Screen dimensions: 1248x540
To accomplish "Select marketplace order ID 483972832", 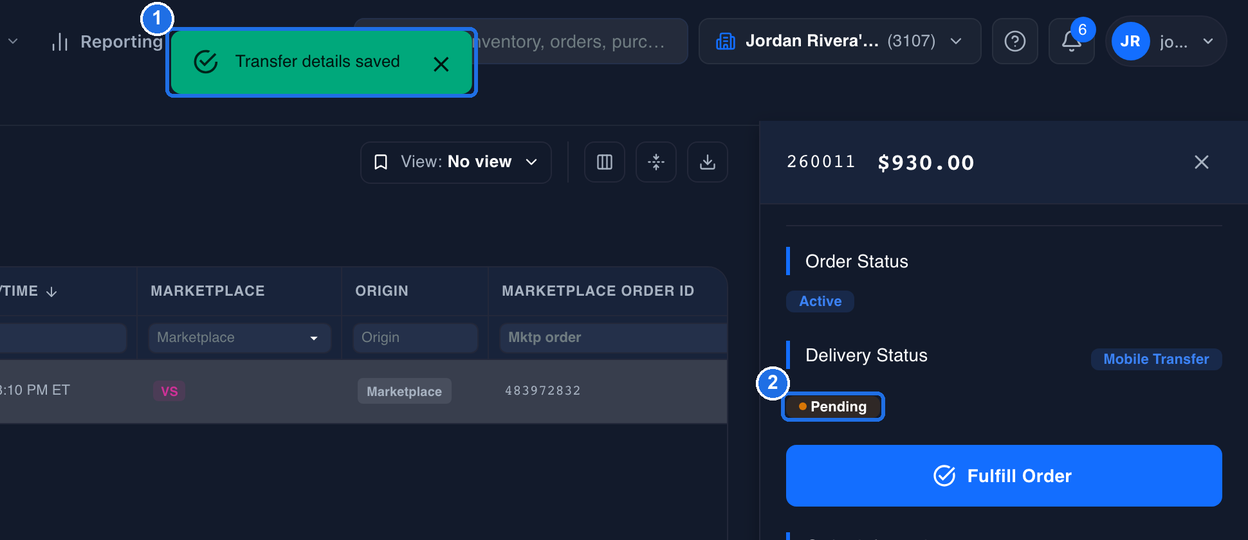I will [543, 391].
